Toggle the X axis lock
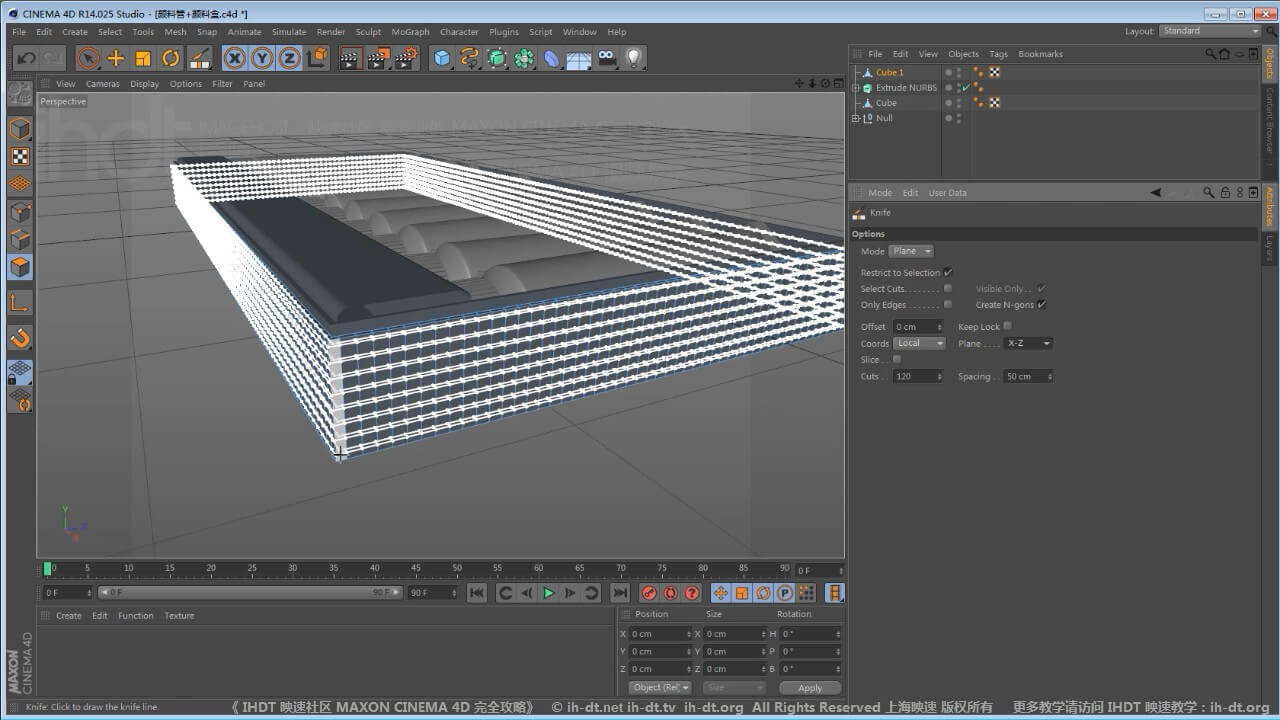Viewport: 1280px width, 720px height. (235, 58)
